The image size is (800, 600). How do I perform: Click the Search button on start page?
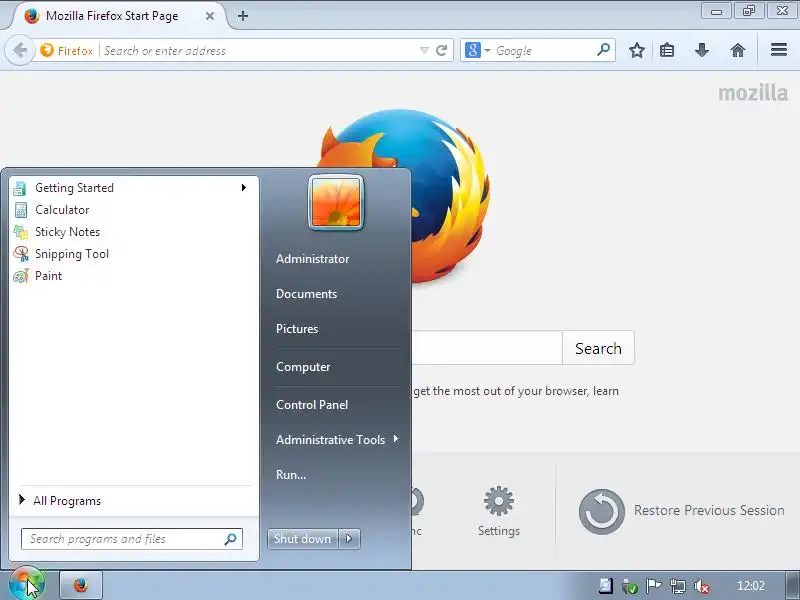pyautogui.click(x=598, y=348)
